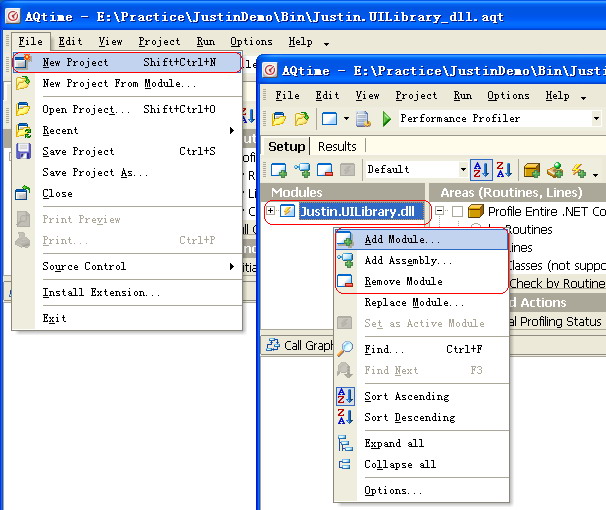Click the Recent projects icon in File menu
The width and height of the screenshot is (606, 510).
click(23, 130)
